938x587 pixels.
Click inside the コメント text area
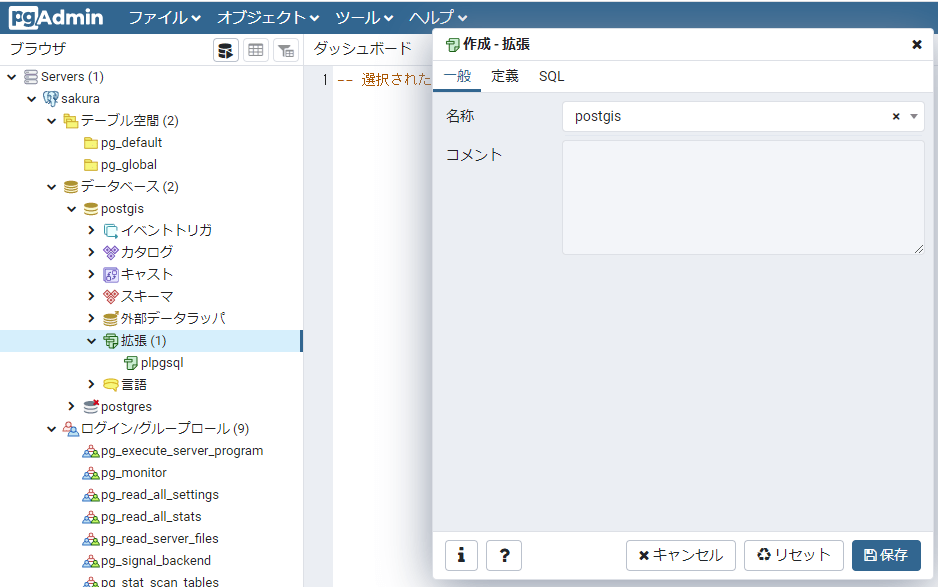743,197
